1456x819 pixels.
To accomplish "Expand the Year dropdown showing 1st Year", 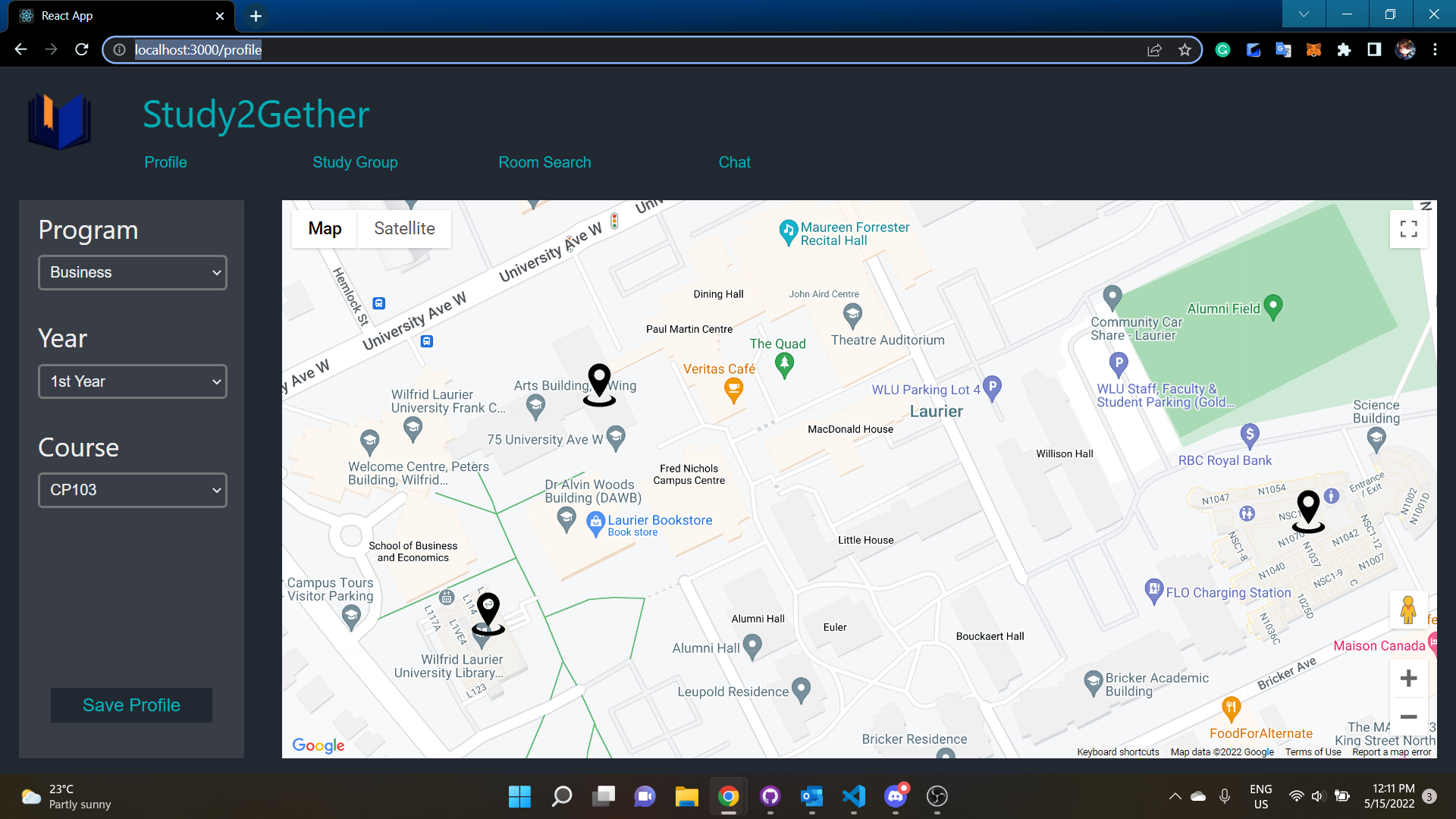I will (x=133, y=381).
